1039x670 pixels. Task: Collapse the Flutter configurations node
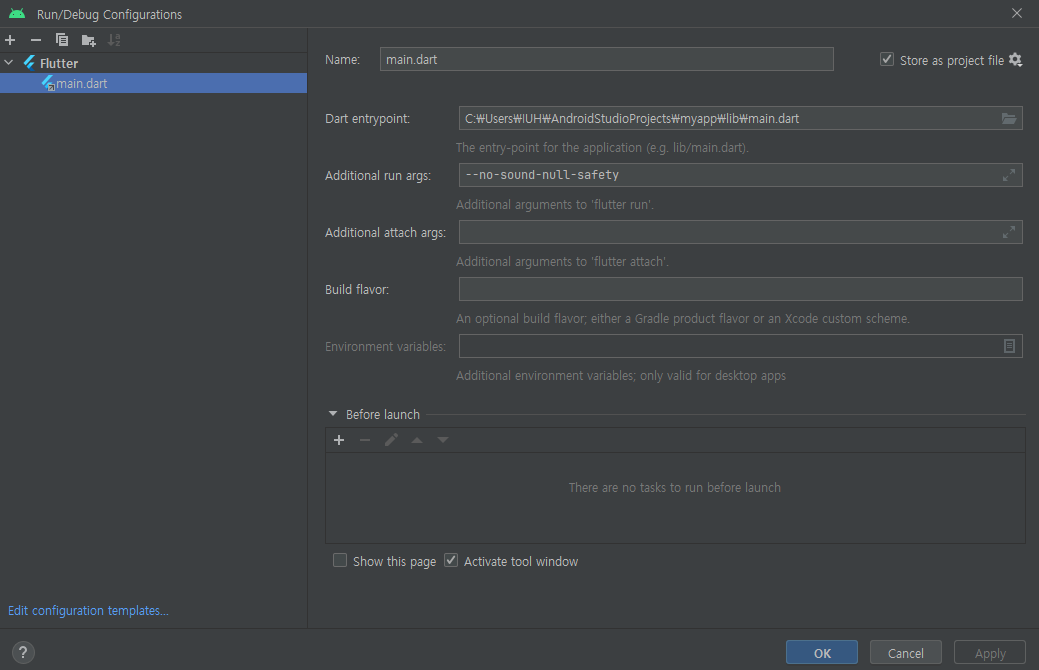point(9,63)
